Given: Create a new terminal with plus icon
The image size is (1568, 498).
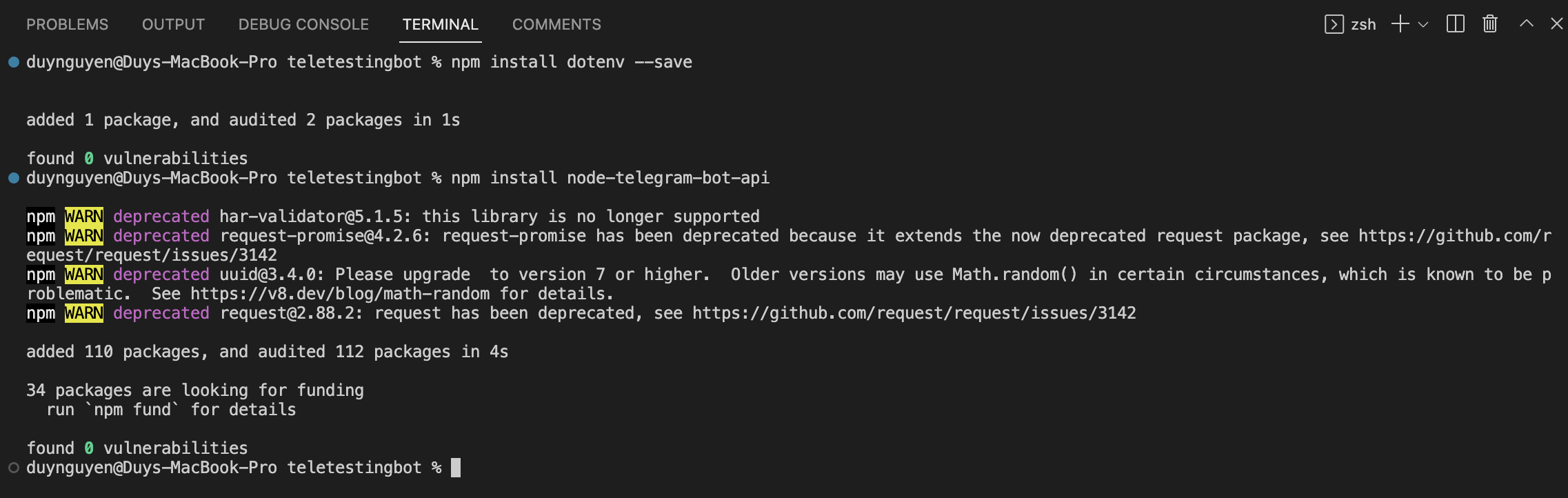Looking at the screenshot, I should (1400, 25).
